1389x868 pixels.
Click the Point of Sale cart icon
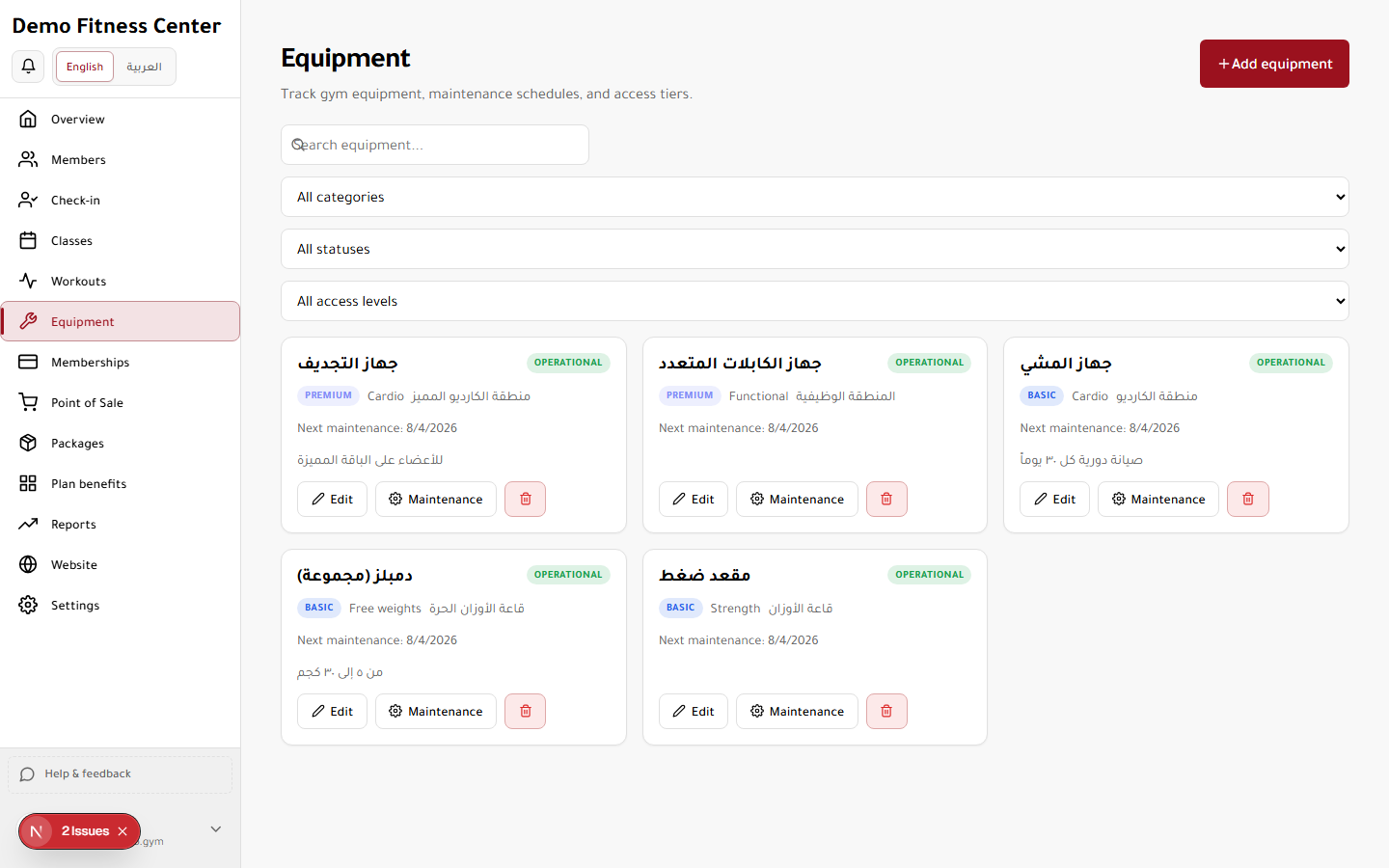click(x=28, y=403)
